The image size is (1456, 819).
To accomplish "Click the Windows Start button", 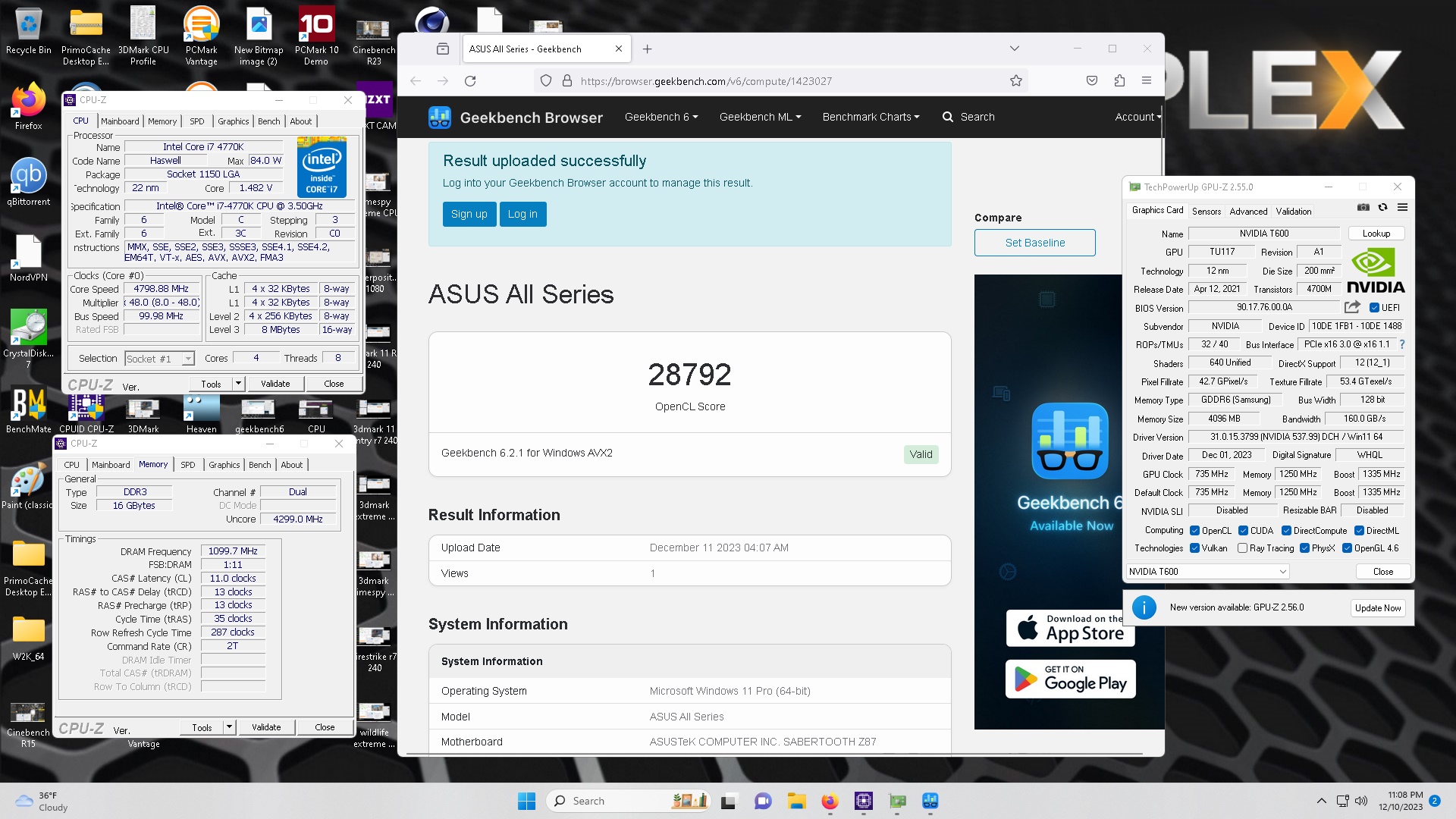I will pyautogui.click(x=526, y=801).
